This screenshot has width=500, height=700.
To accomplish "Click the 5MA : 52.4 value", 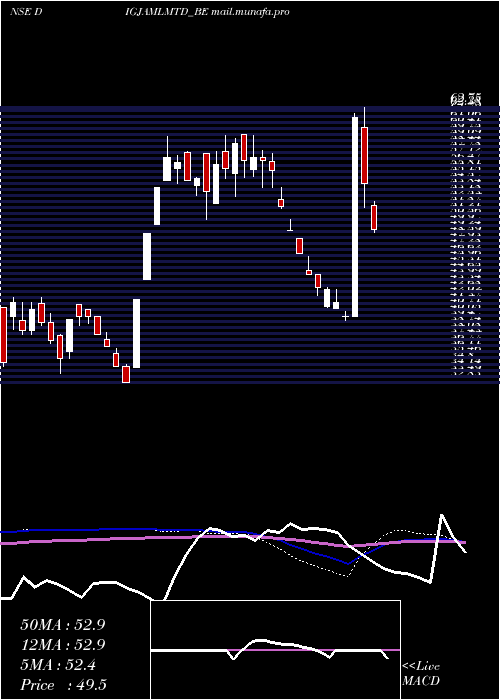I will [x=58, y=665].
